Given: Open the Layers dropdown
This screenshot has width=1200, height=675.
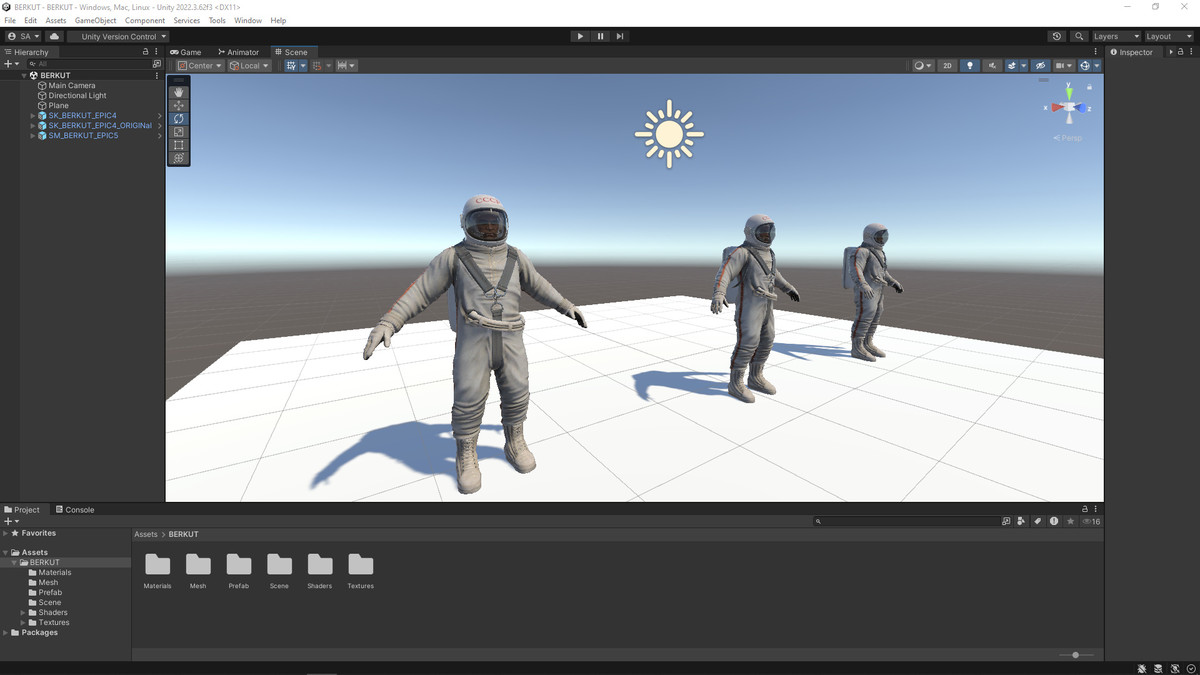Looking at the screenshot, I should (x=1115, y=36).
